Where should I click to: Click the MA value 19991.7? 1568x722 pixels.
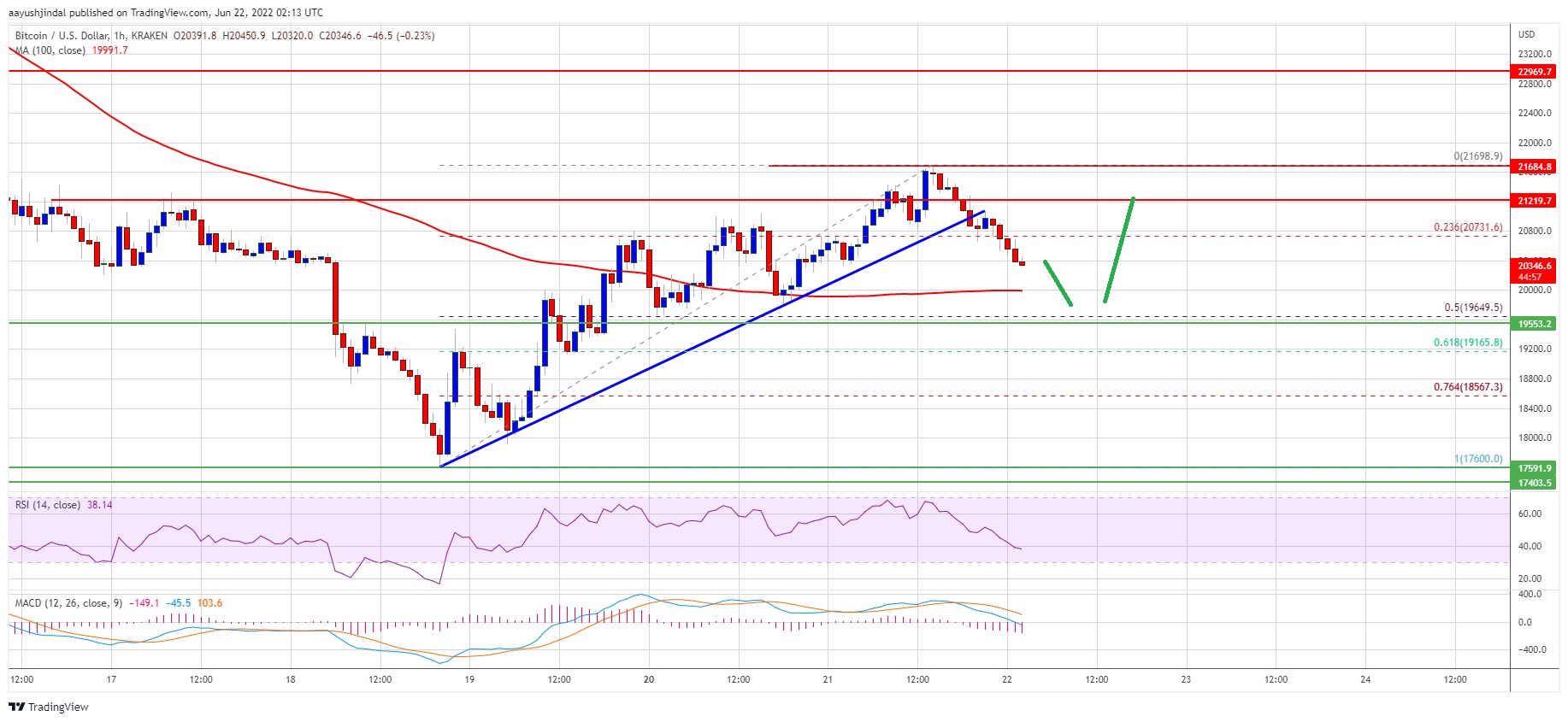(109, 50)
